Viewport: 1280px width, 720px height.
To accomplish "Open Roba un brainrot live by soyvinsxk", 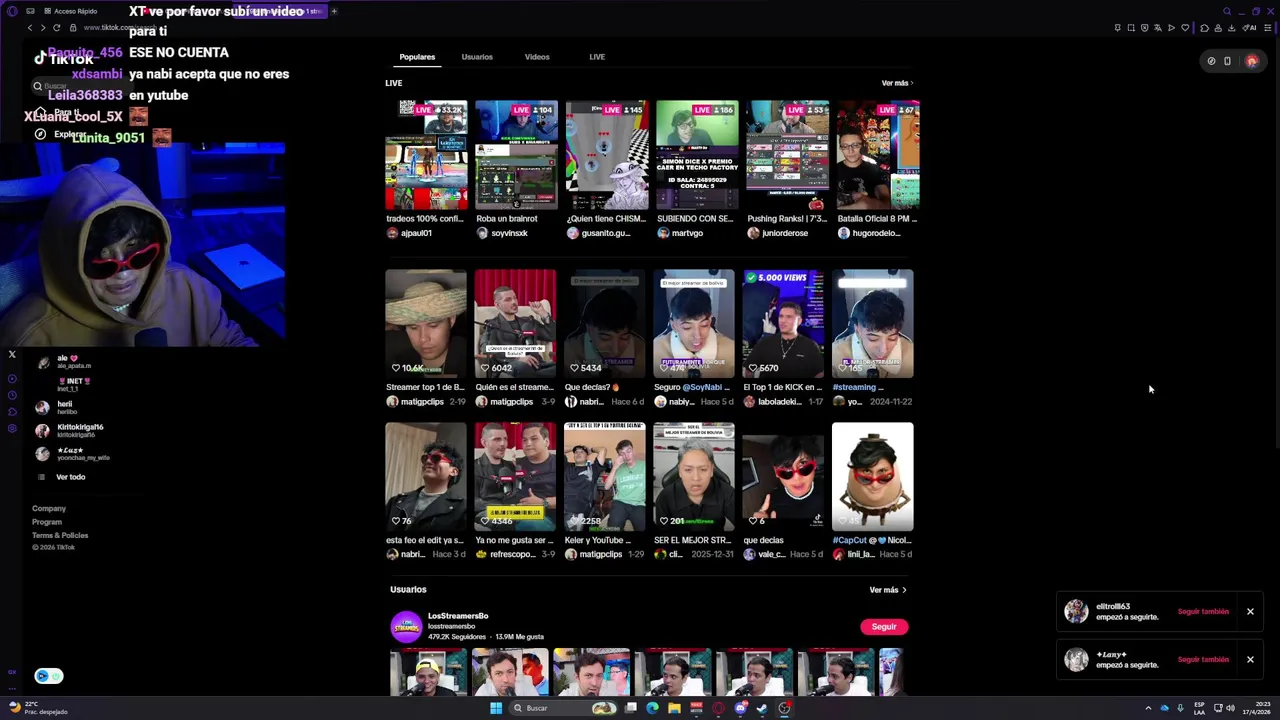I will [x=516, y=154].
